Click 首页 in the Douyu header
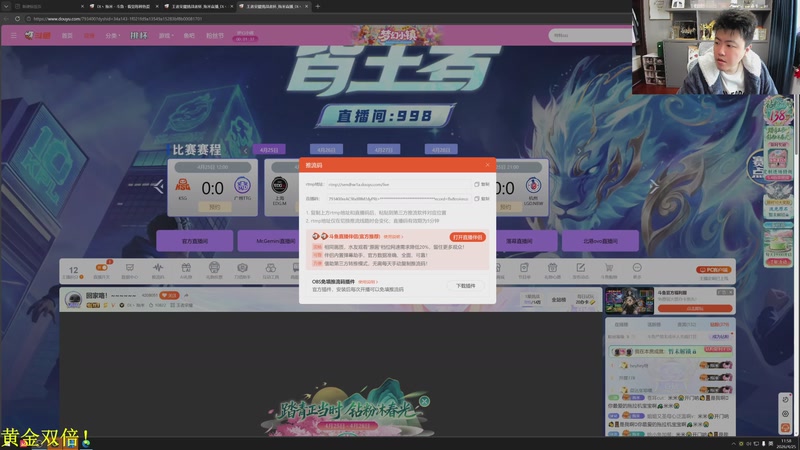Image resolution: width=800 pixels, height=450 pixels. (x=67, y=36)
